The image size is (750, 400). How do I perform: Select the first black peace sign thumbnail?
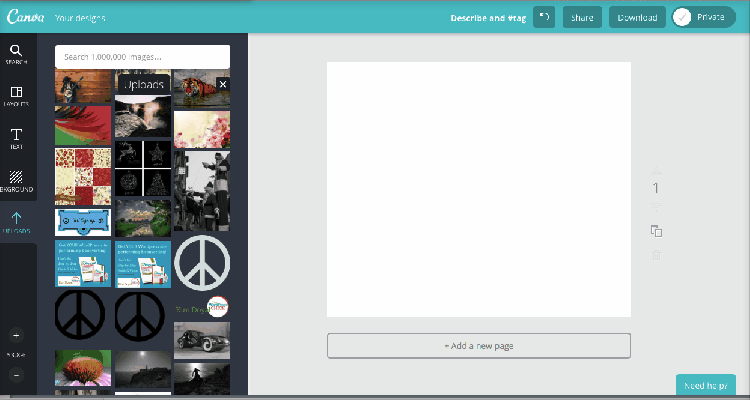tap(80, 315)
